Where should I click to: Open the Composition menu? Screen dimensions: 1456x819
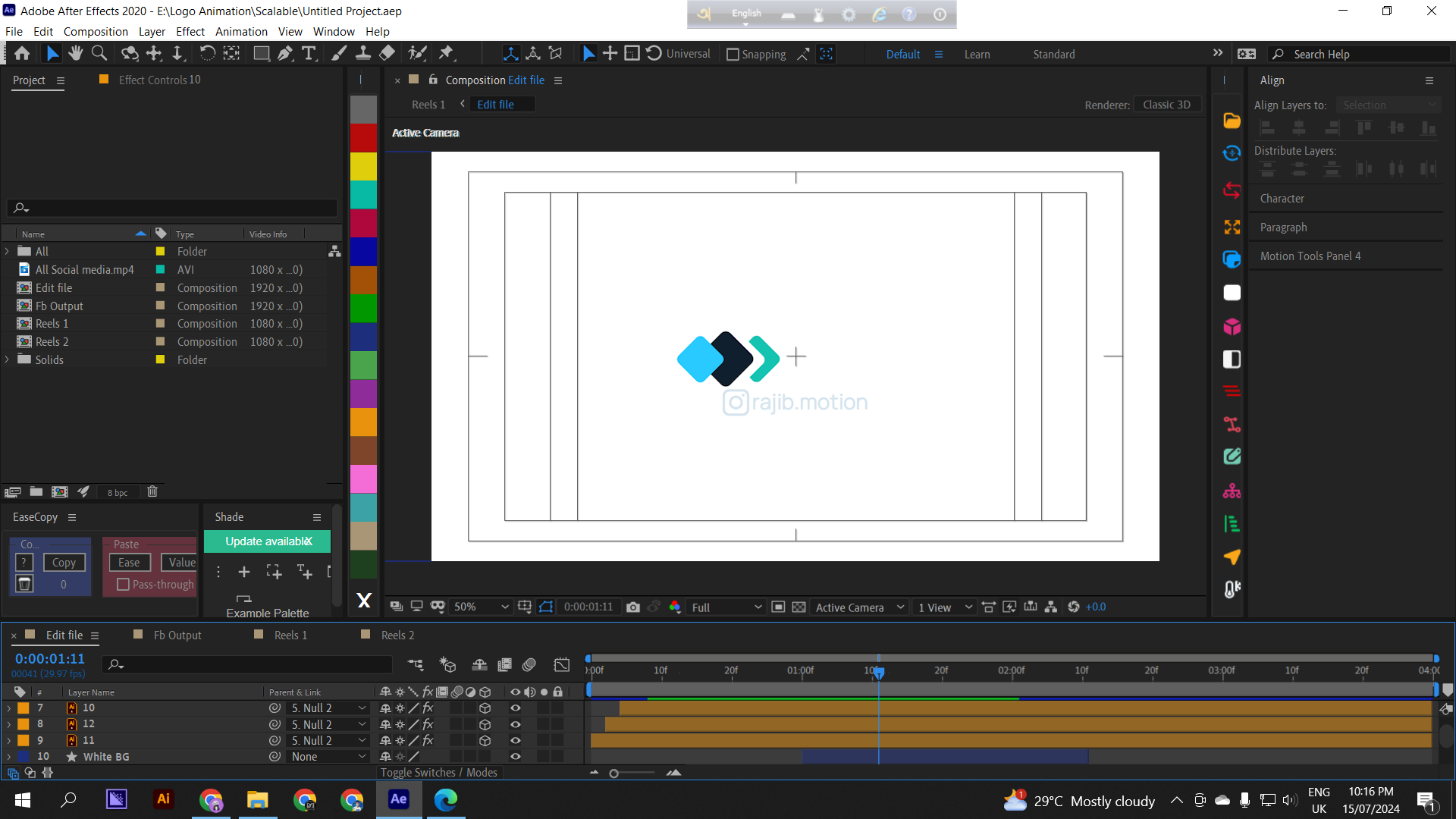click(x=96, y=31)
